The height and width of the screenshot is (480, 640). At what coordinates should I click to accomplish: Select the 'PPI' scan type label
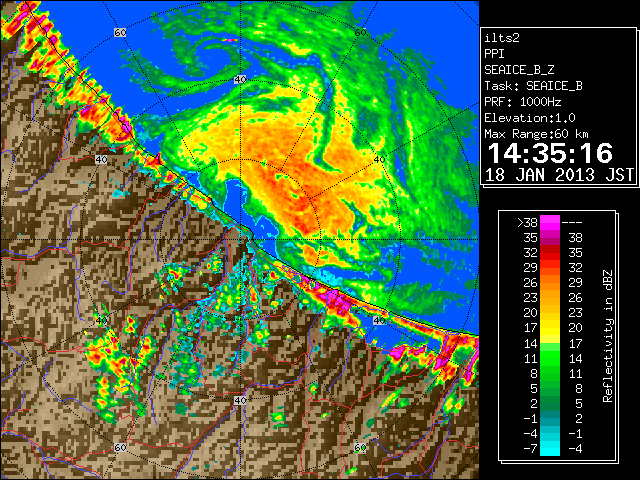pos(494,54)
